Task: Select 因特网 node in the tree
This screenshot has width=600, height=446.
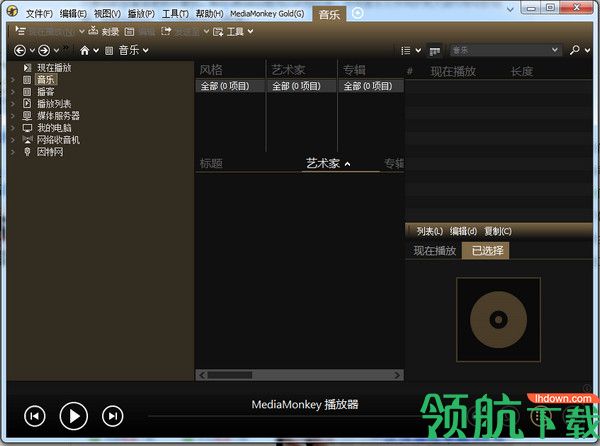Action: click(x=50, y=152)
